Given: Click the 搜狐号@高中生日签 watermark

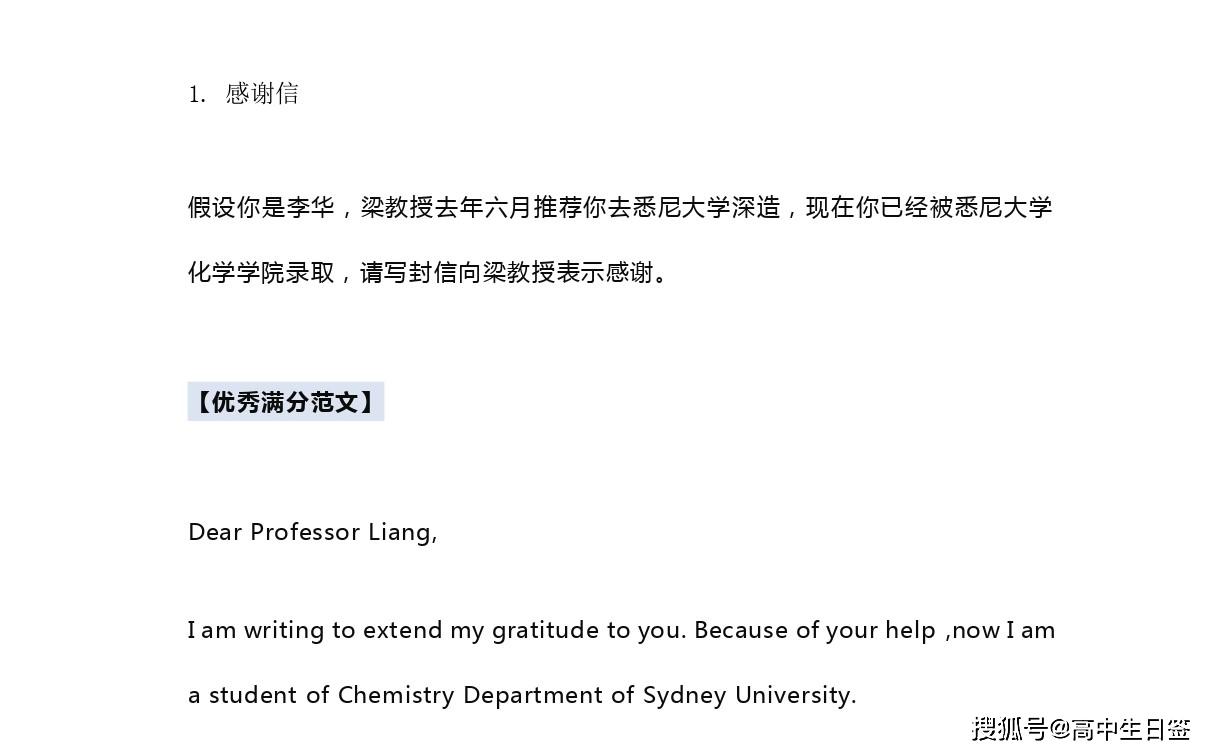Looking at the screenshot, I should point(1081,729).
